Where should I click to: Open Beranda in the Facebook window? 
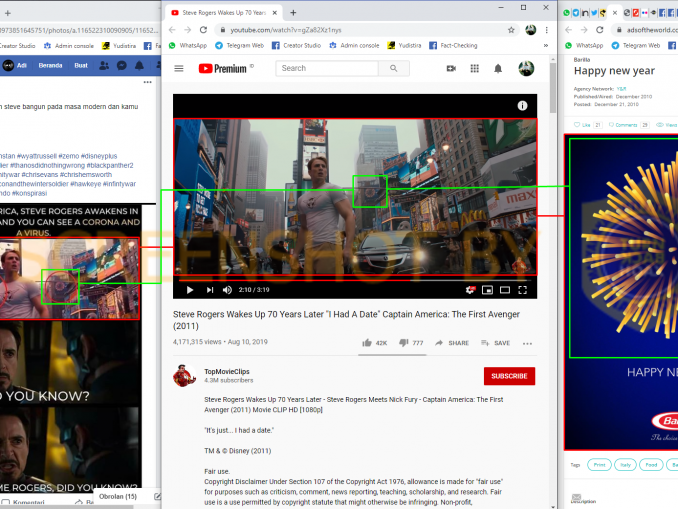(x=50, y=65)
